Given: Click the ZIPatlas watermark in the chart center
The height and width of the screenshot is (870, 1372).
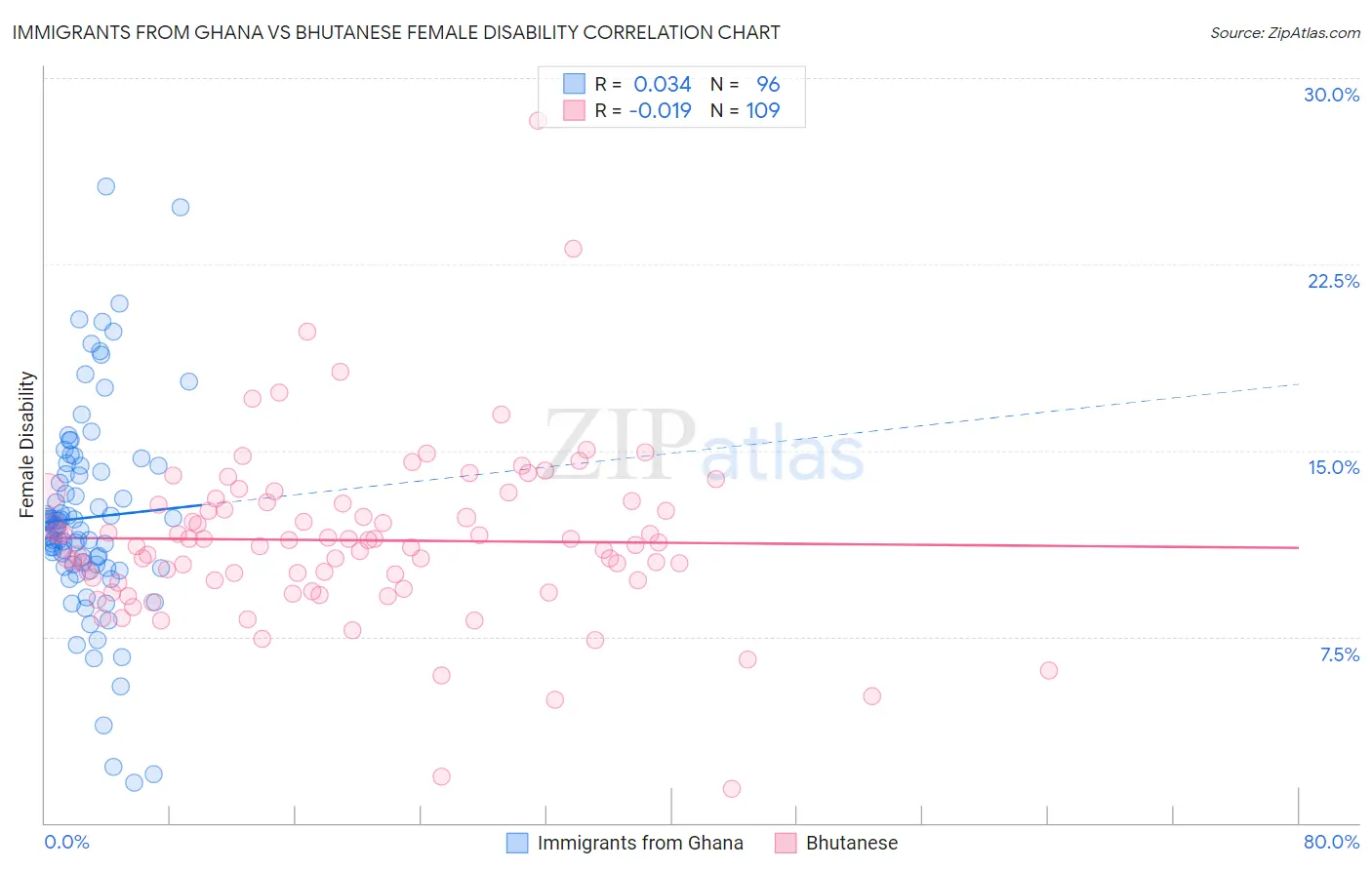Looking at the screenshot, I should click(705, 446).
